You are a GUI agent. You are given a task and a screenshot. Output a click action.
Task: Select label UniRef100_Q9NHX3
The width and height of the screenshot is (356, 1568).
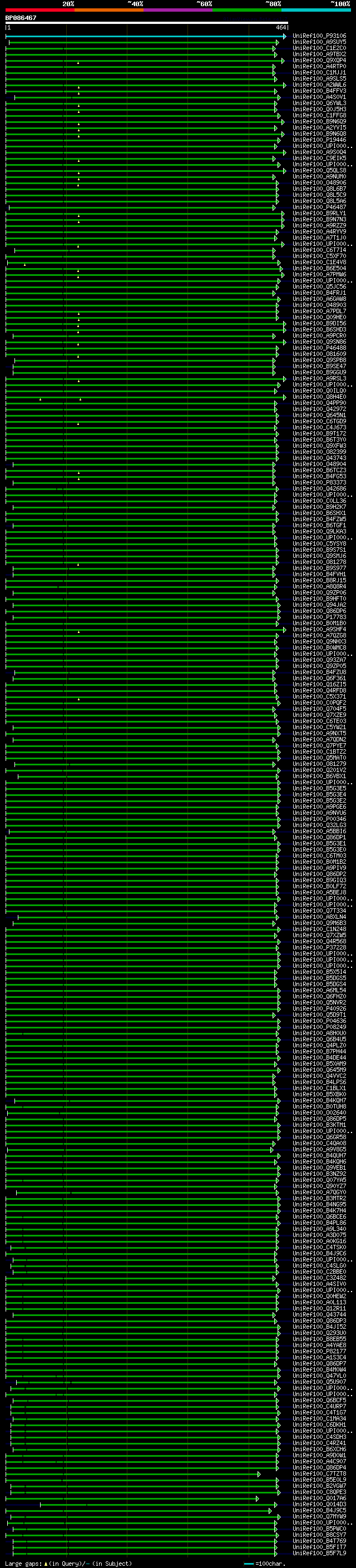coord(319,642)
